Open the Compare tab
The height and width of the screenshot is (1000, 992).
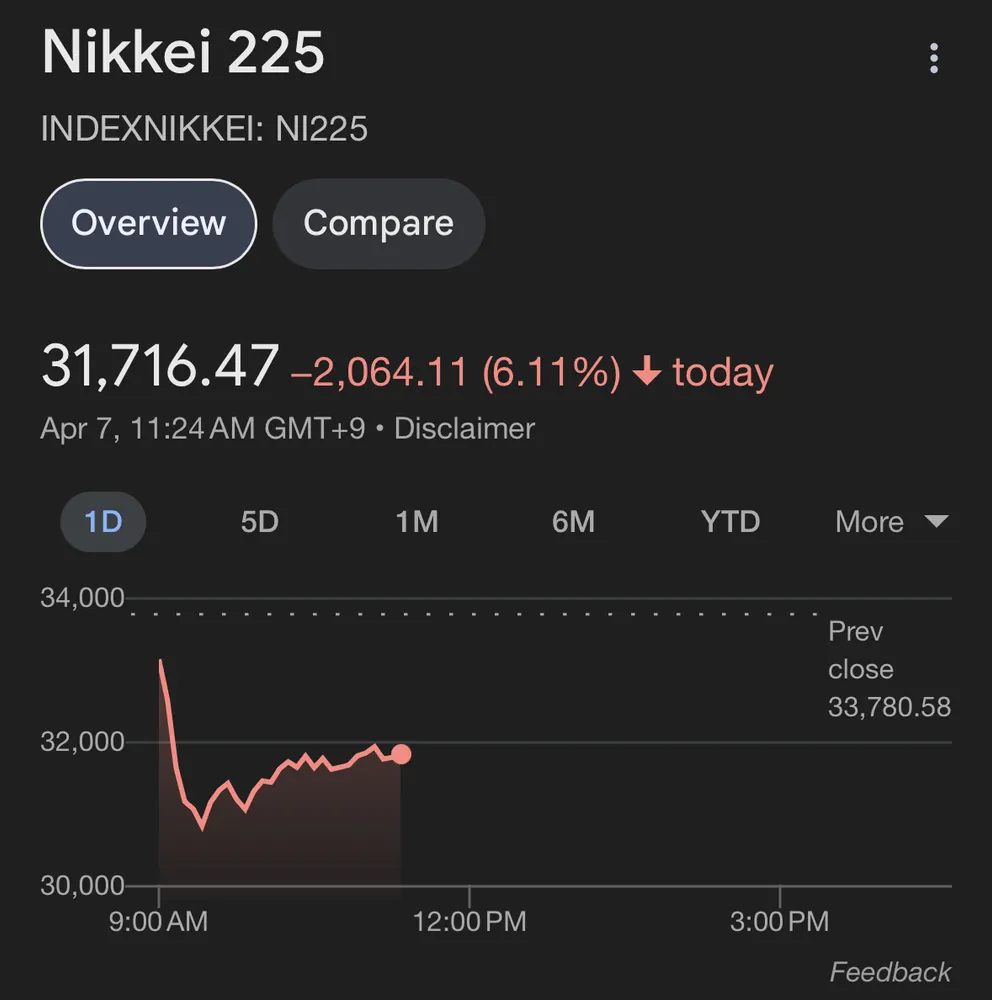tap(378, 223)
